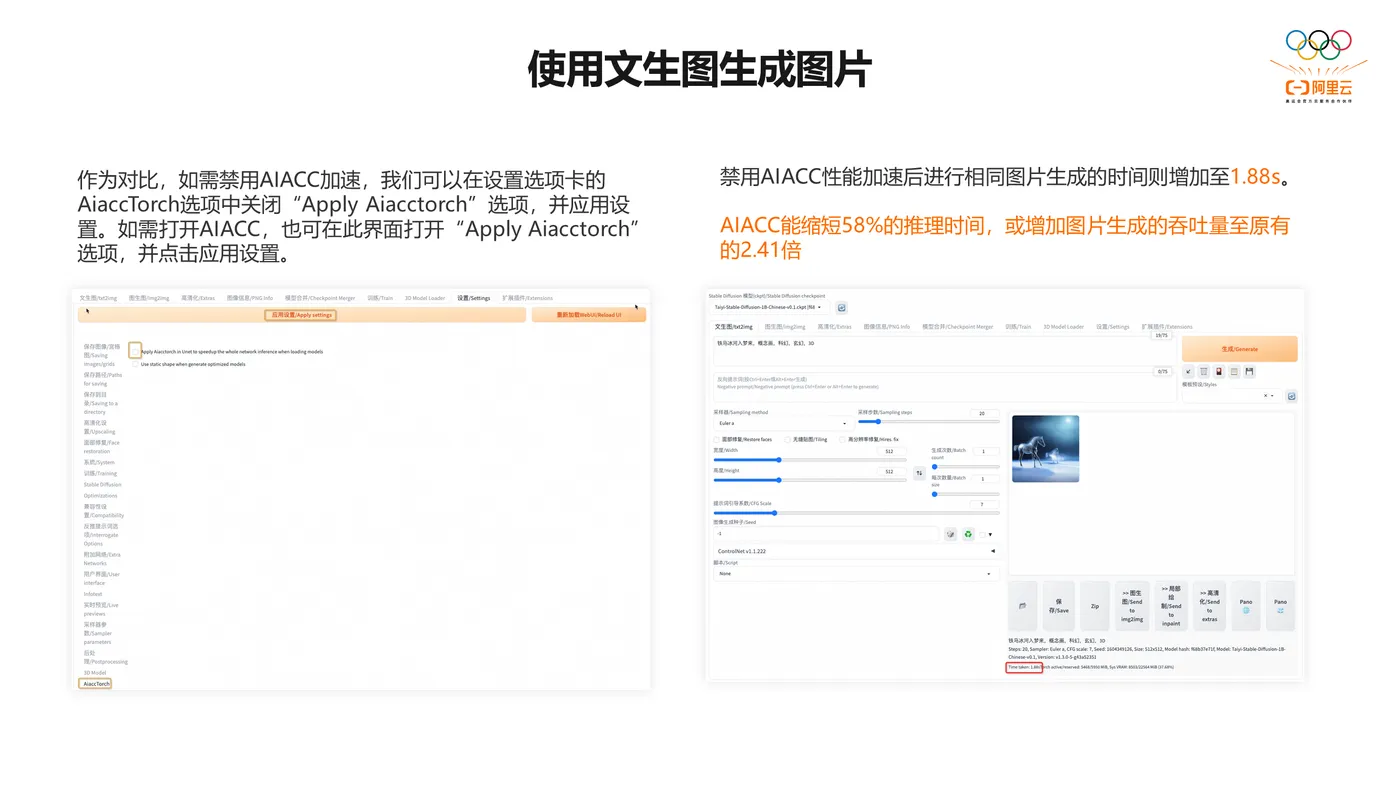Viewport: 1400px width, 788px height.
Task: Click the Pano button with globe icon
Action: pos(1246,606)
